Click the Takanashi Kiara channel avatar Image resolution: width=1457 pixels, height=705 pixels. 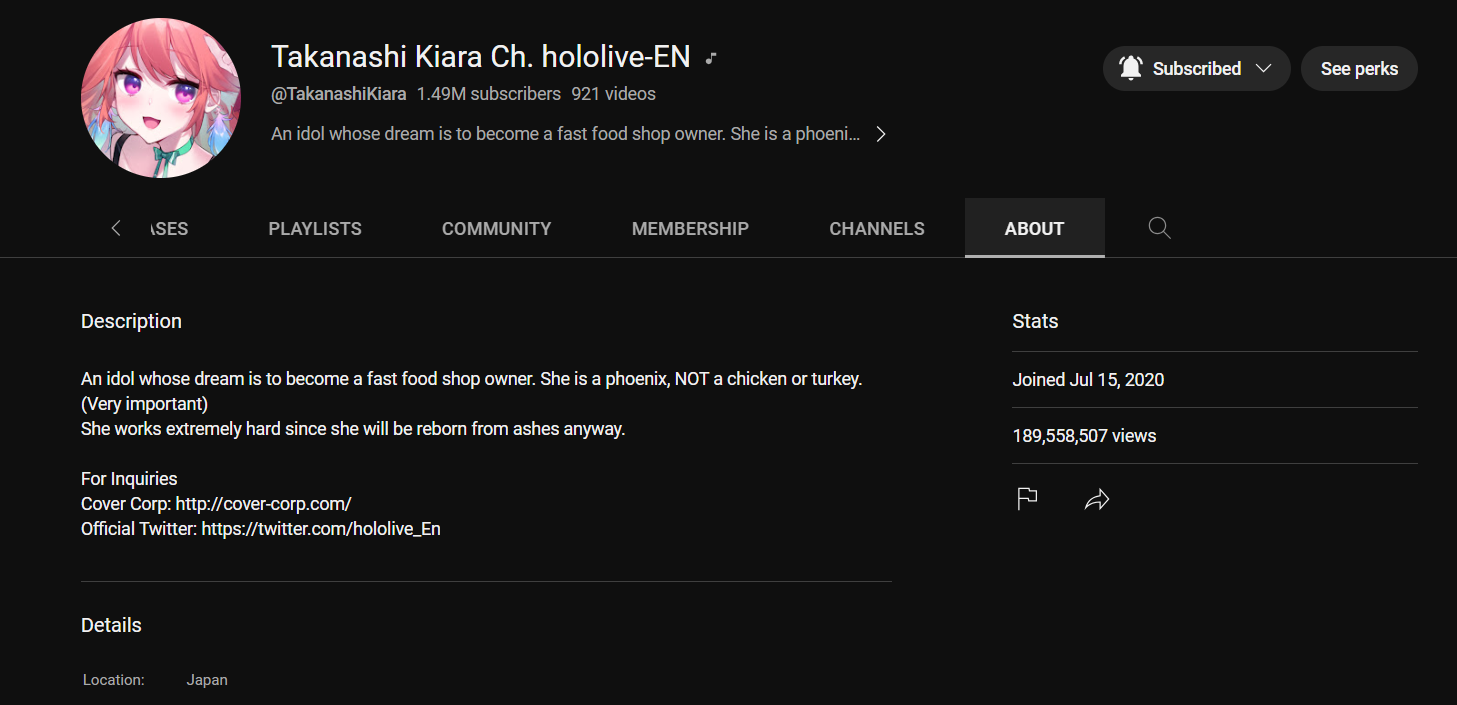coord(161,98)
